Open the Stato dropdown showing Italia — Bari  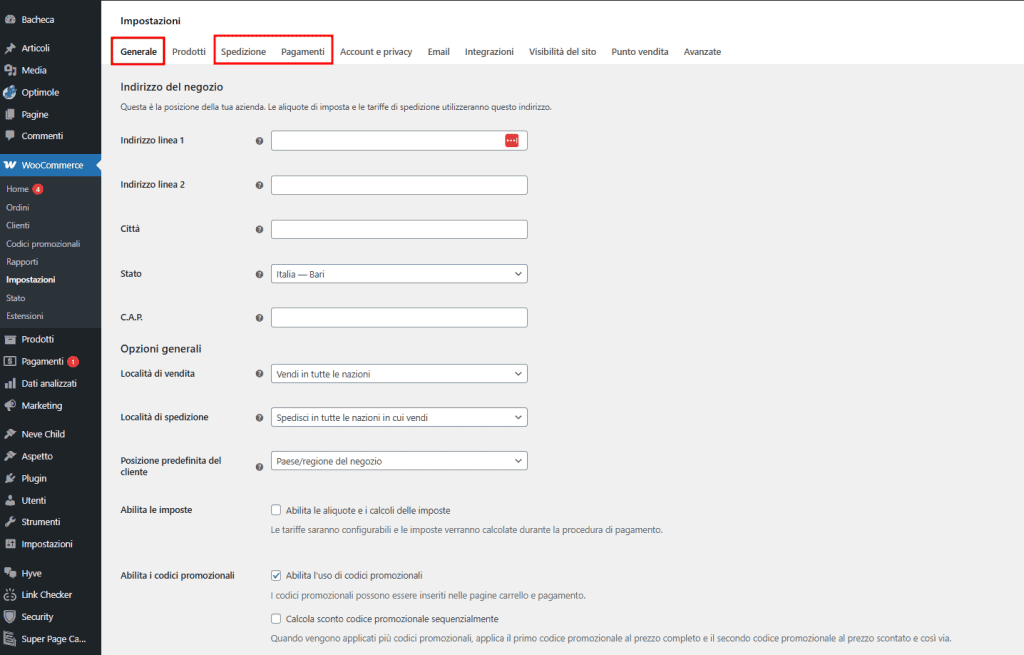pos(399,273)
